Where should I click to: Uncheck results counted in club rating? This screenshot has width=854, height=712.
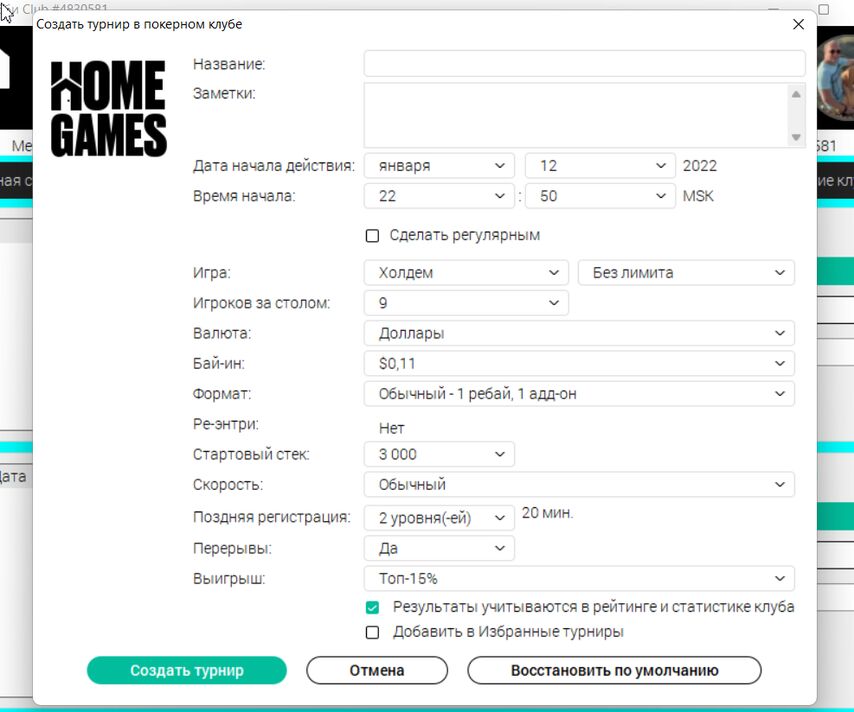pos(373,607)
